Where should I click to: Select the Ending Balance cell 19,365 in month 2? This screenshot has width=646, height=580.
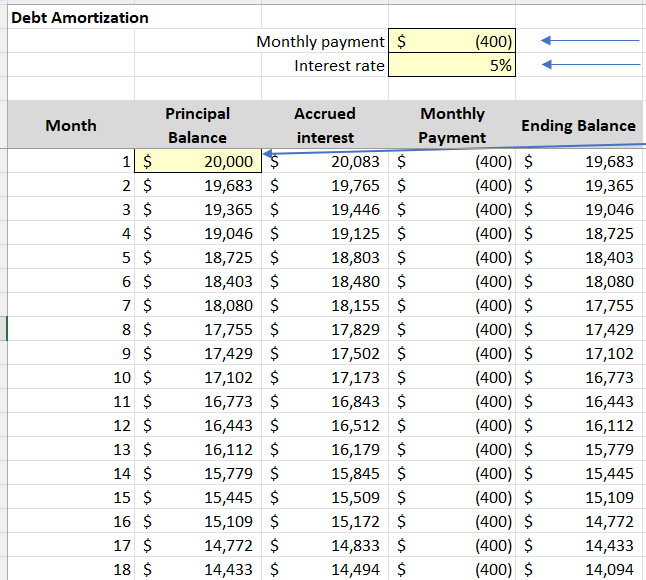pyautogui.click(x=578, y=185)
